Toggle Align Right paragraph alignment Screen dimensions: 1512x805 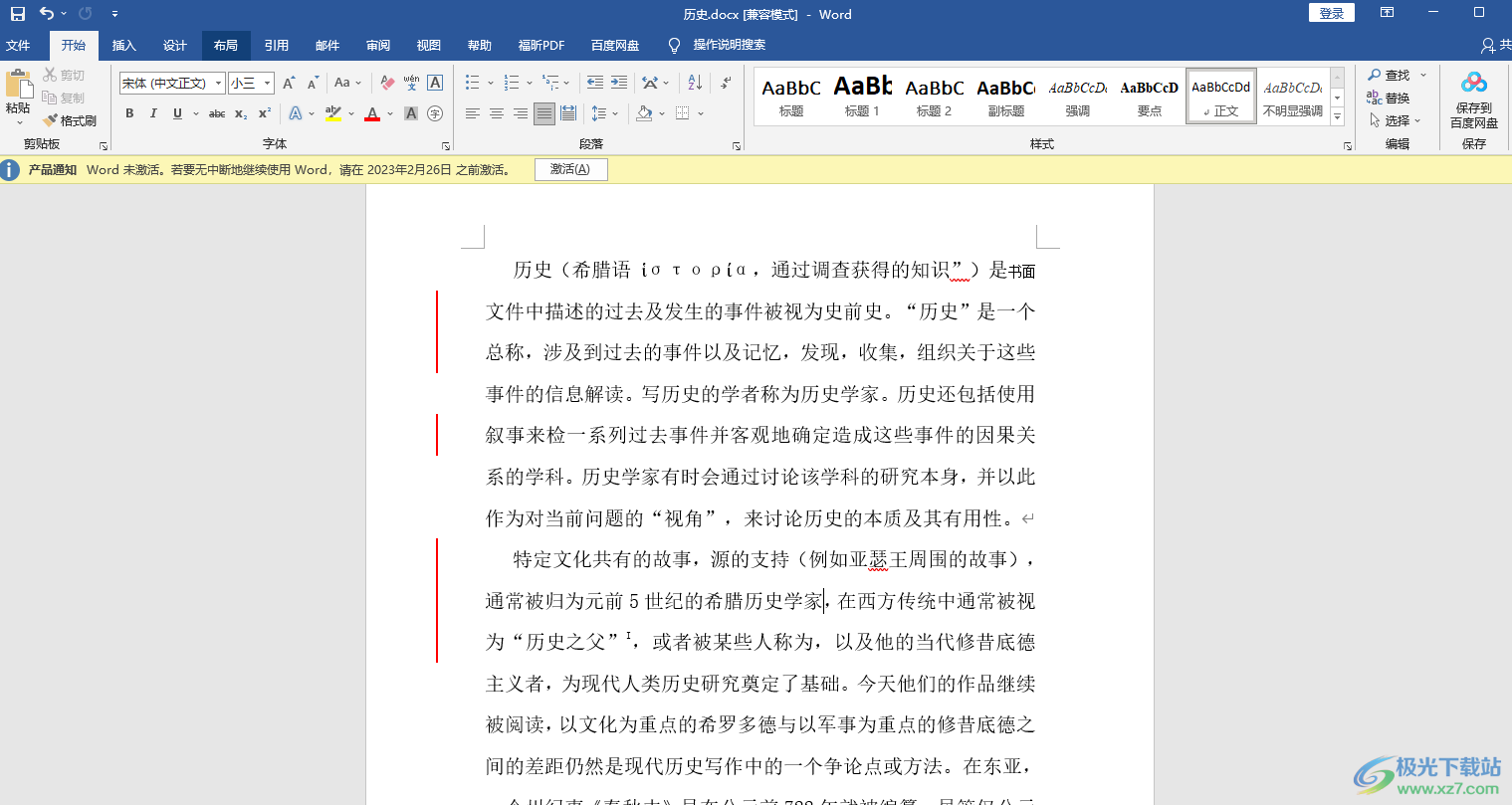point(521,113)
